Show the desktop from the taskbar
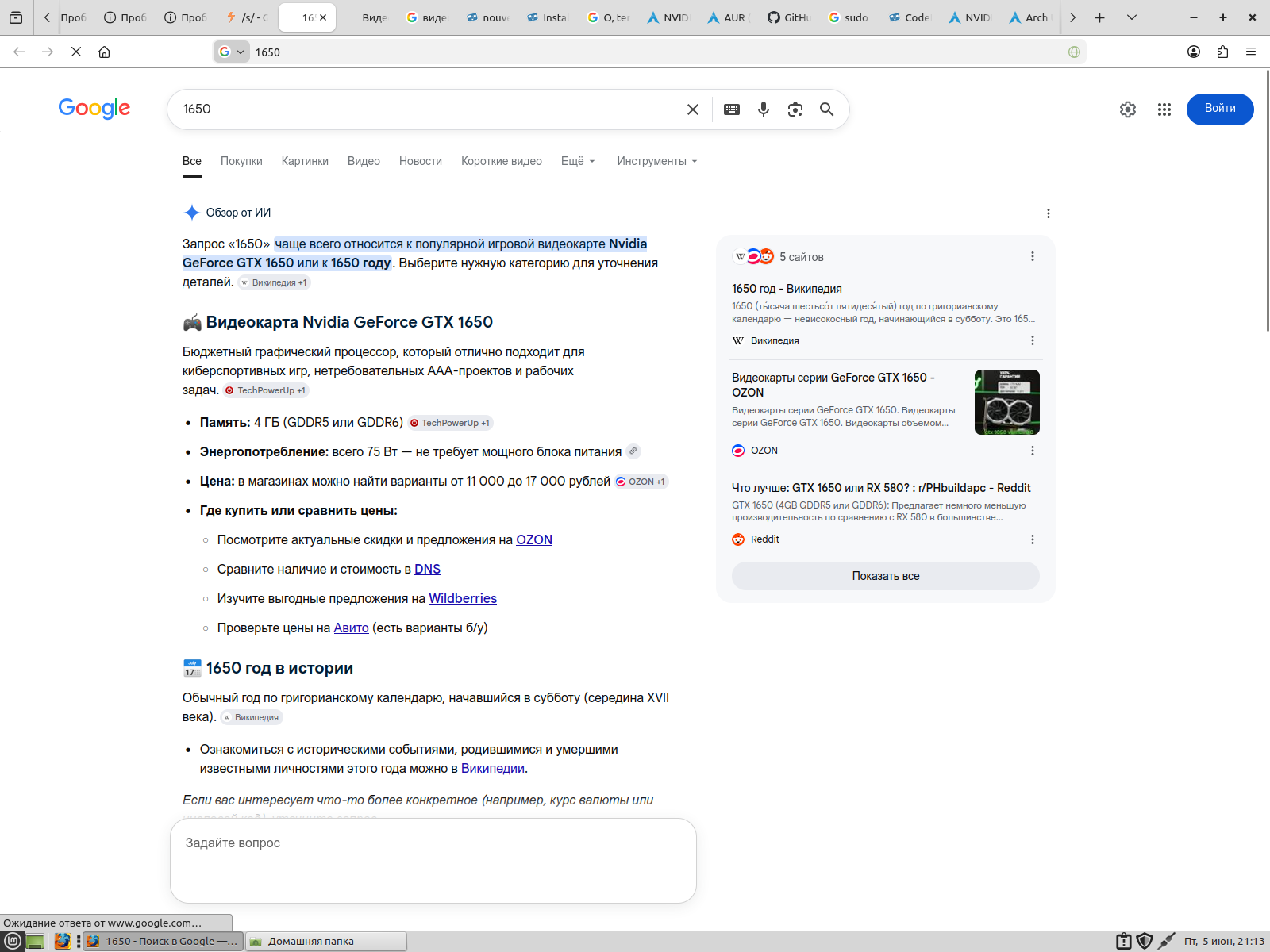The height and width of the screenshot is (952, 1270). tap(35, 942)
